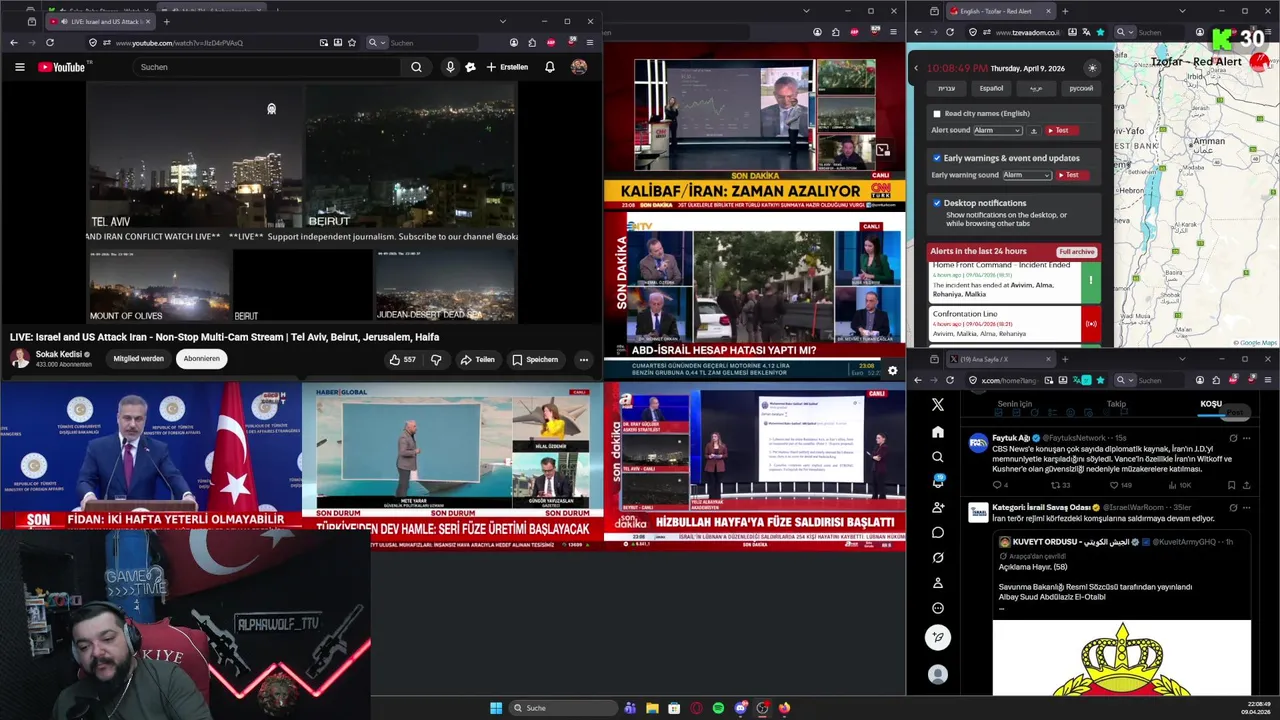This screenshot has width=1280, height=720.
Task: Open YouTube notifications bell
Action: [549, 67]
